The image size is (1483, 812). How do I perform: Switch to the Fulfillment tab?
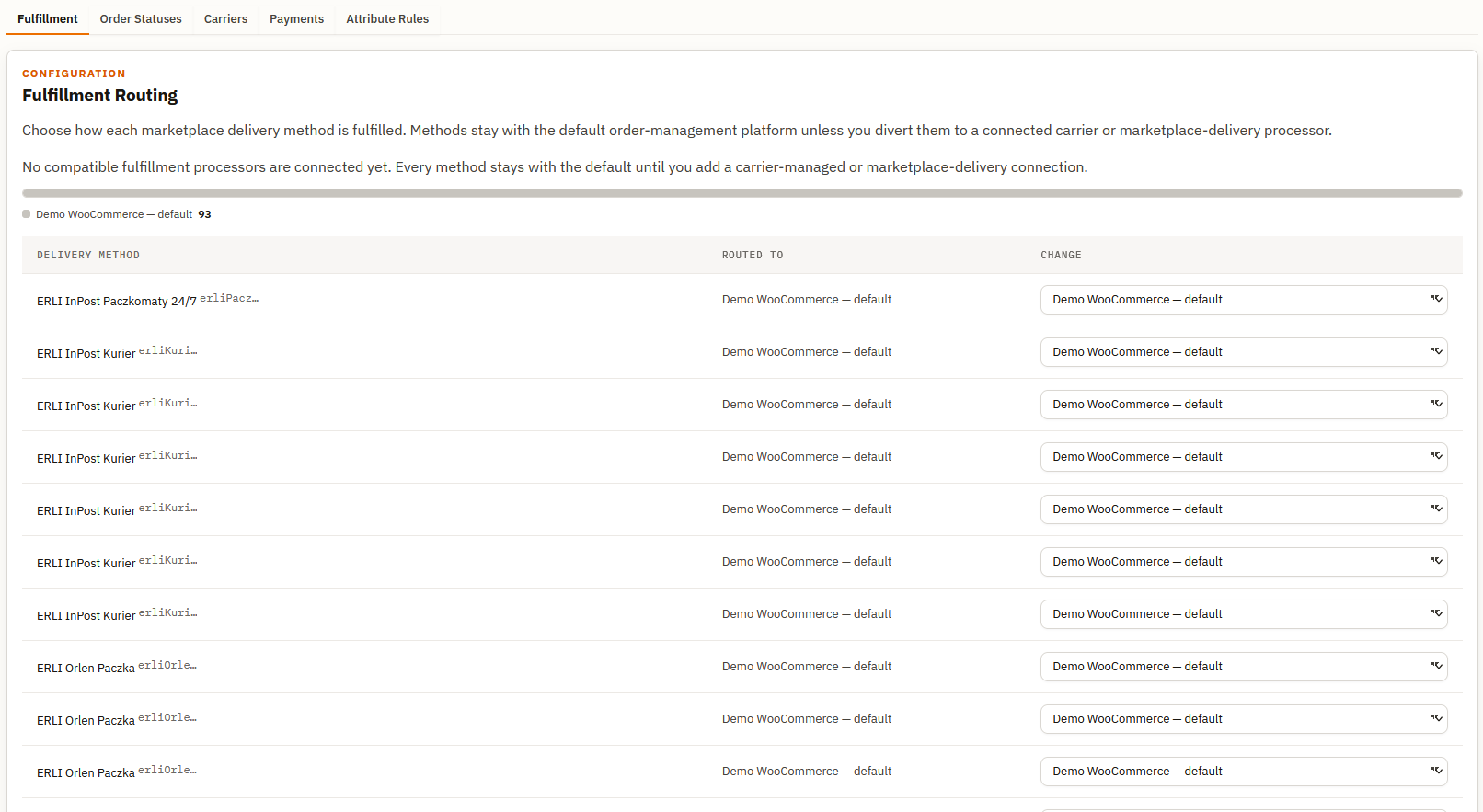[48, 18]
